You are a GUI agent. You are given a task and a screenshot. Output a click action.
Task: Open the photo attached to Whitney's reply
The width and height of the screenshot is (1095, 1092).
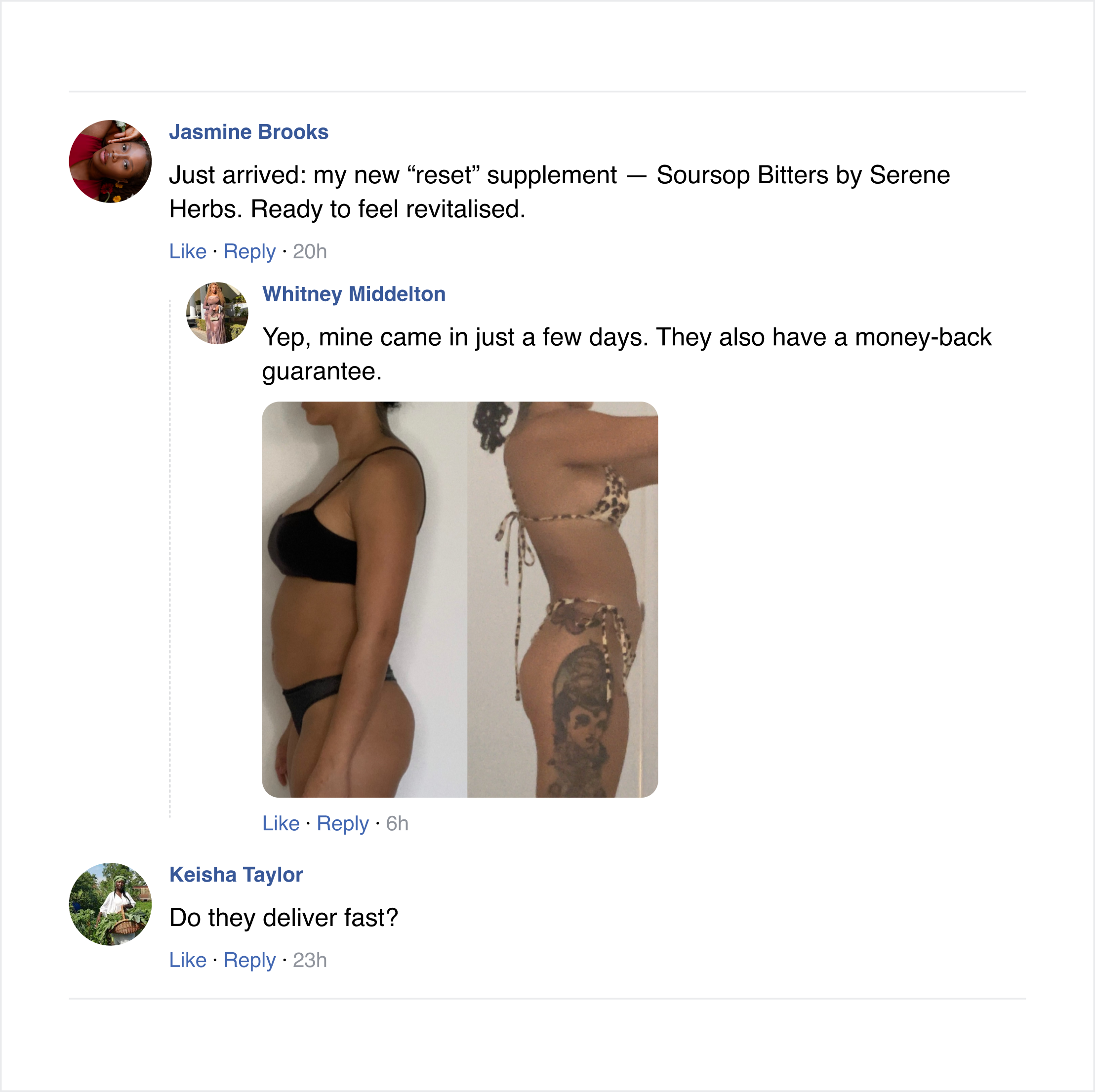tap(460, 600)
